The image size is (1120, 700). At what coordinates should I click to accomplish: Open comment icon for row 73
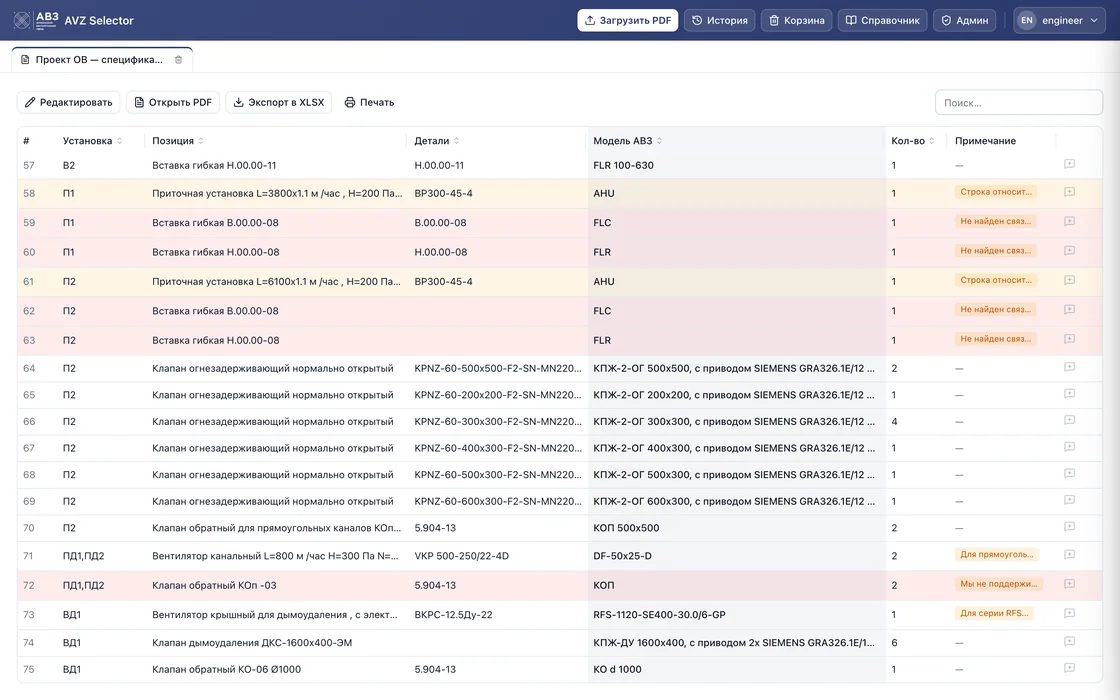1069,614
